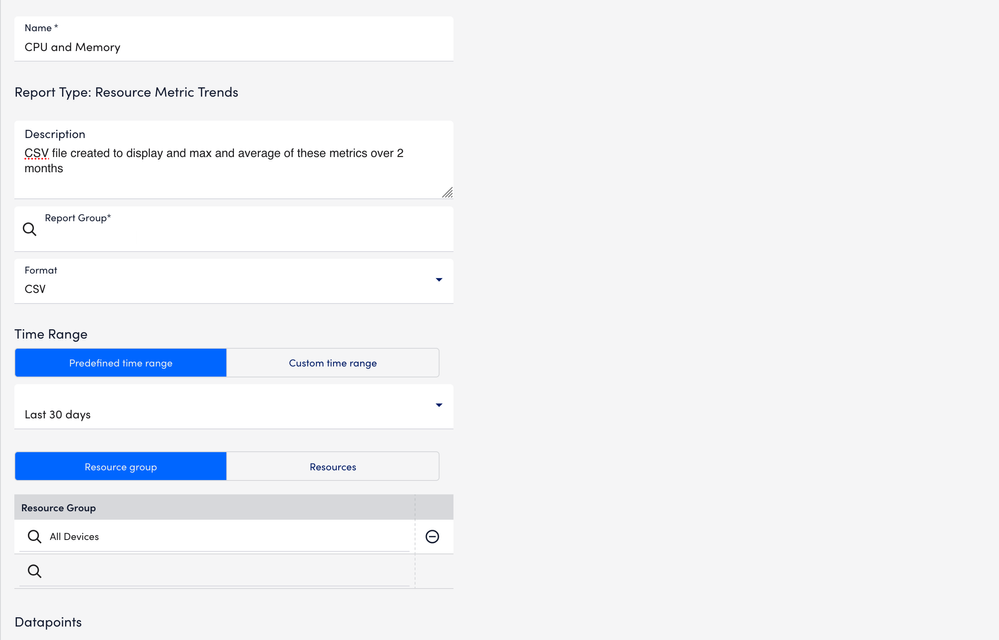The height and width of the screenshot is (640, 999).
Task: Click inside the Description text area
Action: coord(234,160)
